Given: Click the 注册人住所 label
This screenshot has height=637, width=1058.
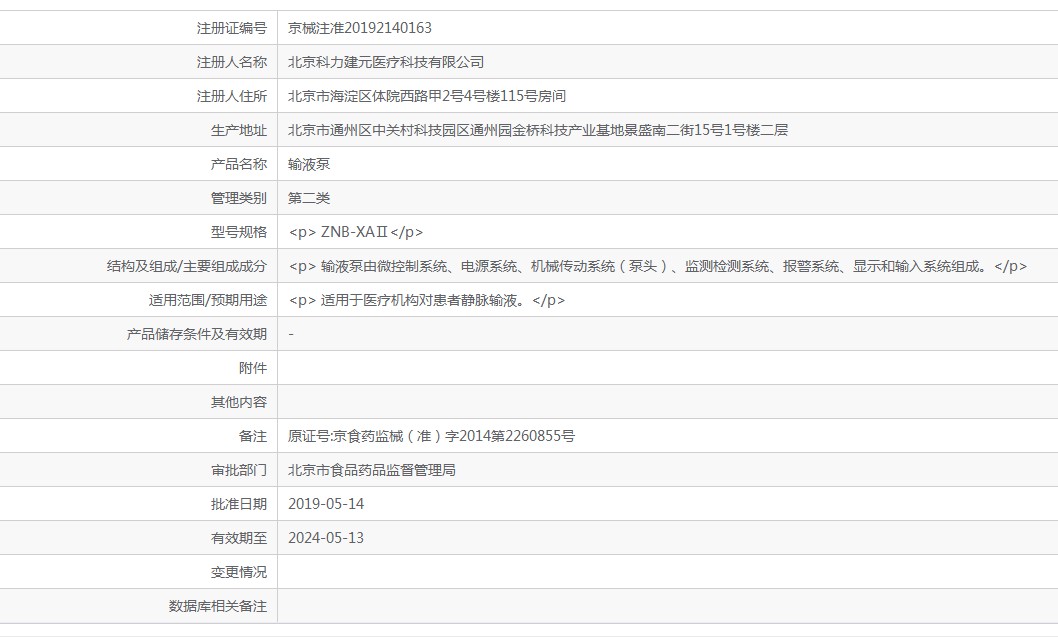Looking at the screenshot, I should (x=231, y=96).
